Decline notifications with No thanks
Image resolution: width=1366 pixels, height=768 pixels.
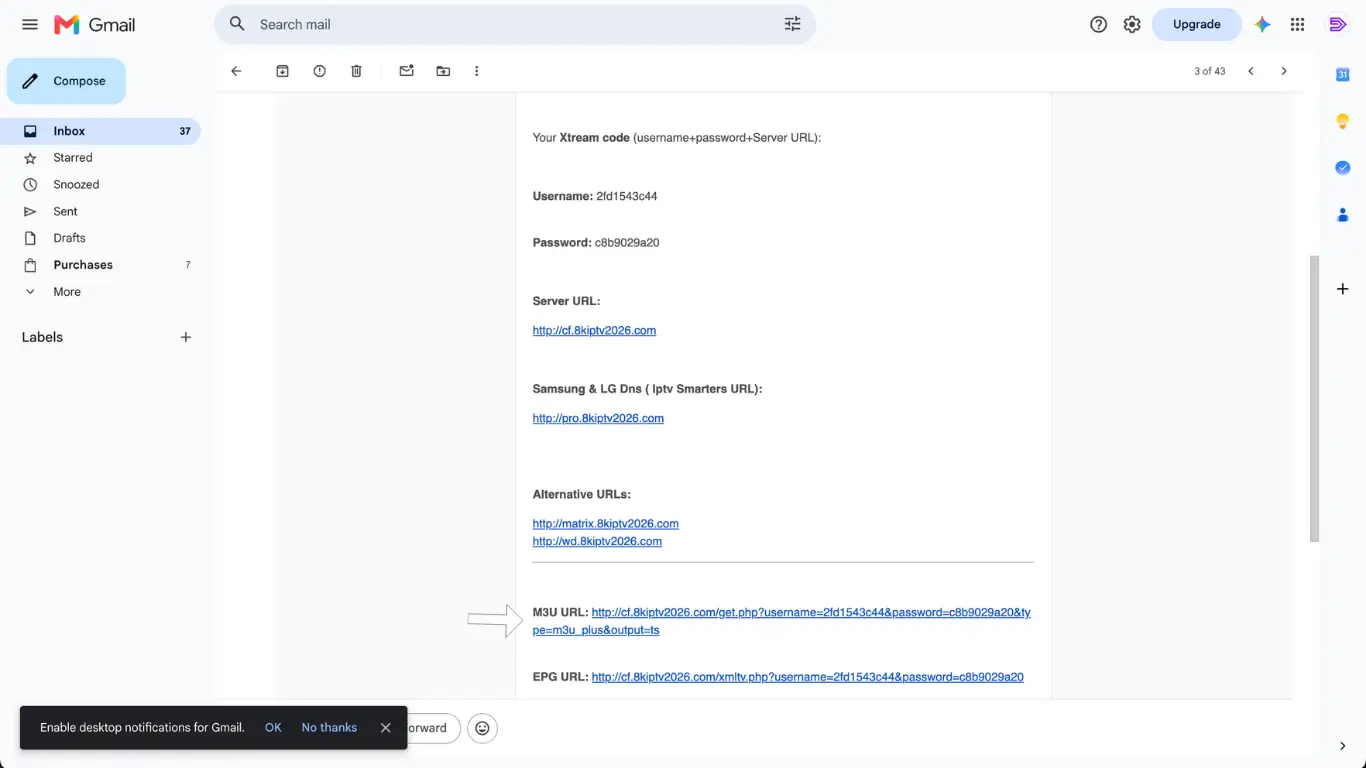click(x=329, y=728)
